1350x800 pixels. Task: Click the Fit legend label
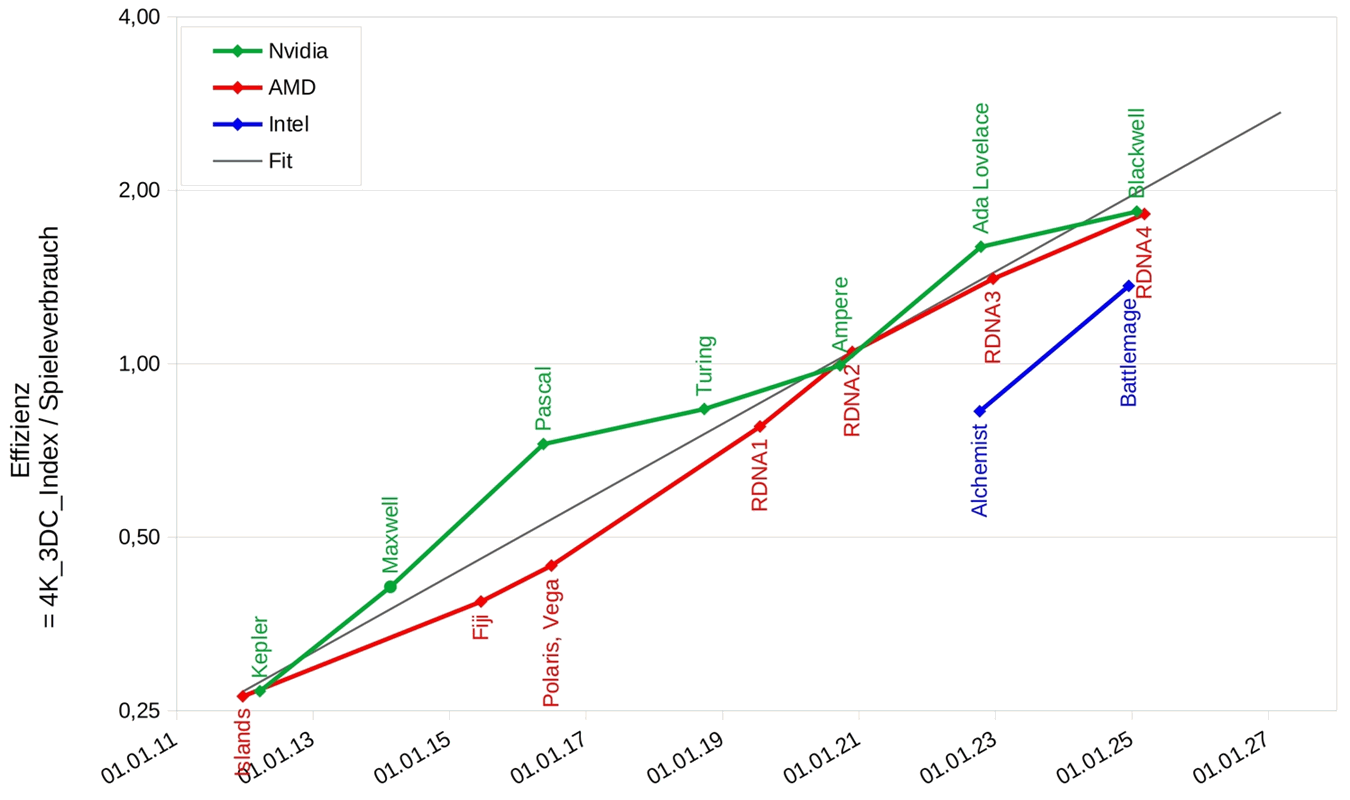(x=280, y=160)
